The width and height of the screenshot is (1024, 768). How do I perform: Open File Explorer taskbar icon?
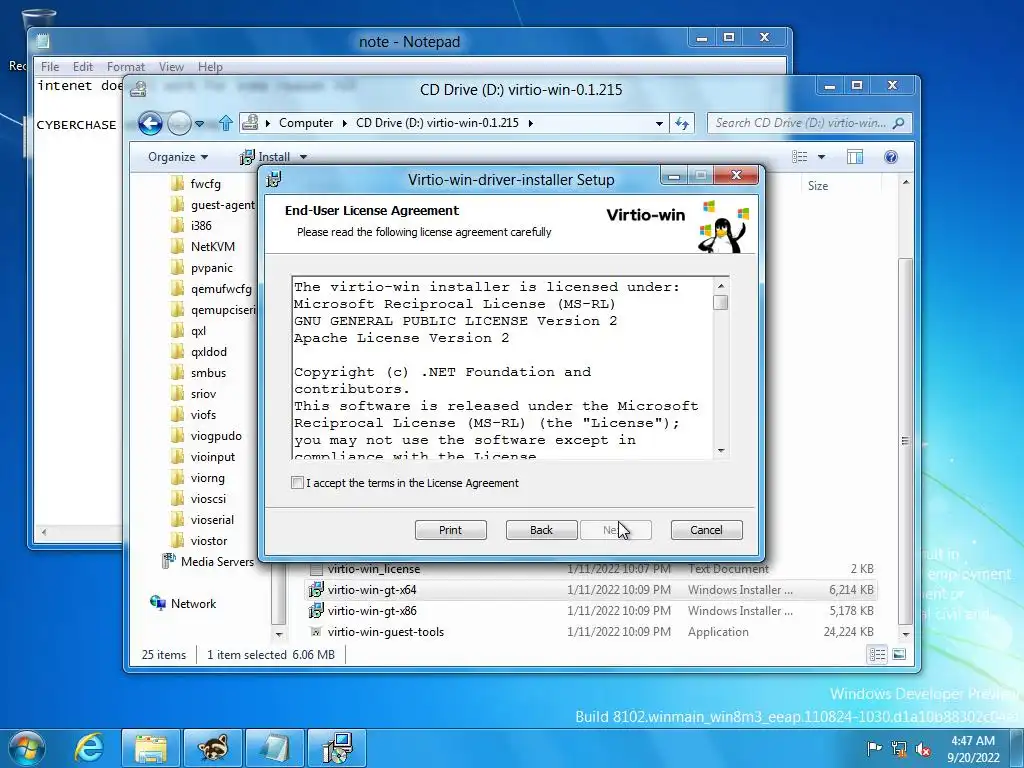(151, 748)
